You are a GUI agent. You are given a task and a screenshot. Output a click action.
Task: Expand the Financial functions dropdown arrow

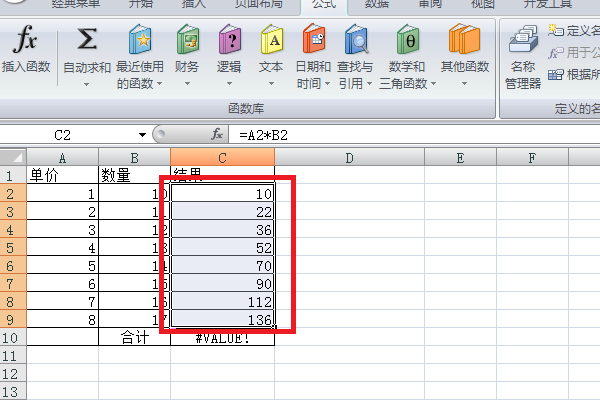click(187, 83)
